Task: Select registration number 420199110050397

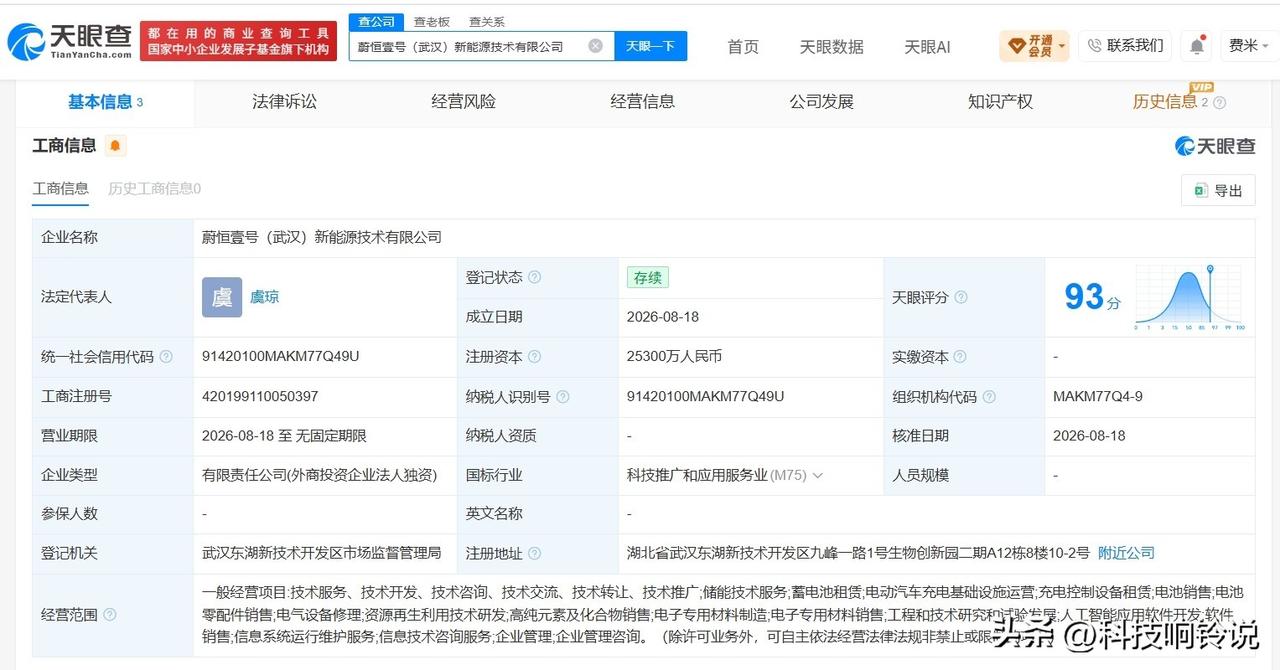Action: 260,397
